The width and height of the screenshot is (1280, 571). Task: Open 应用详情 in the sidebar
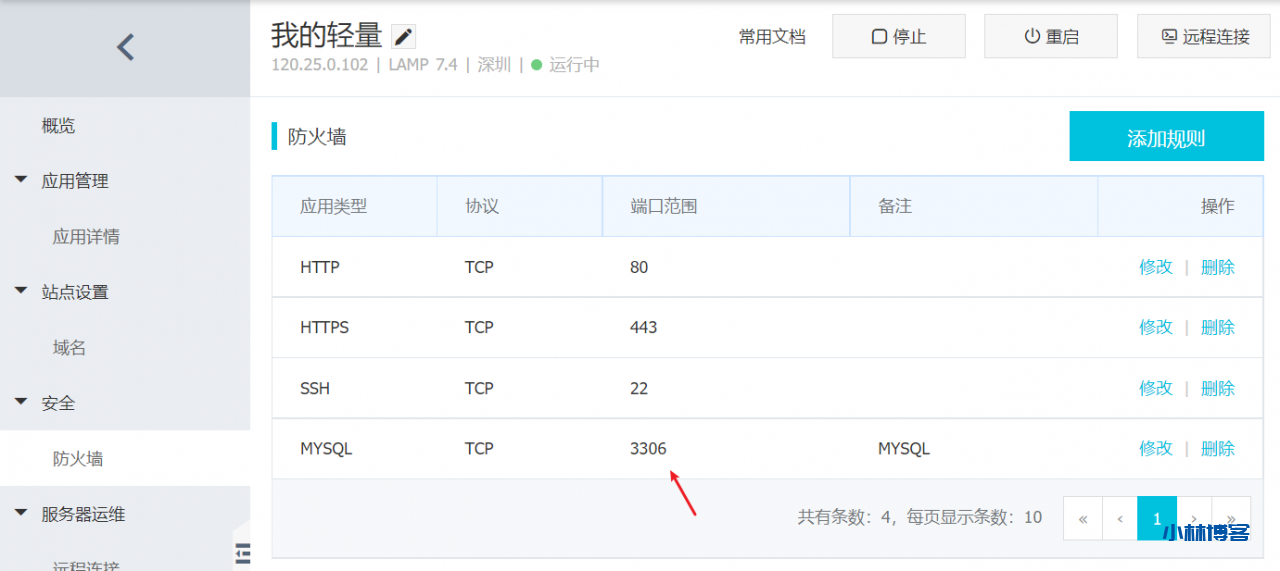coord(86,237)
